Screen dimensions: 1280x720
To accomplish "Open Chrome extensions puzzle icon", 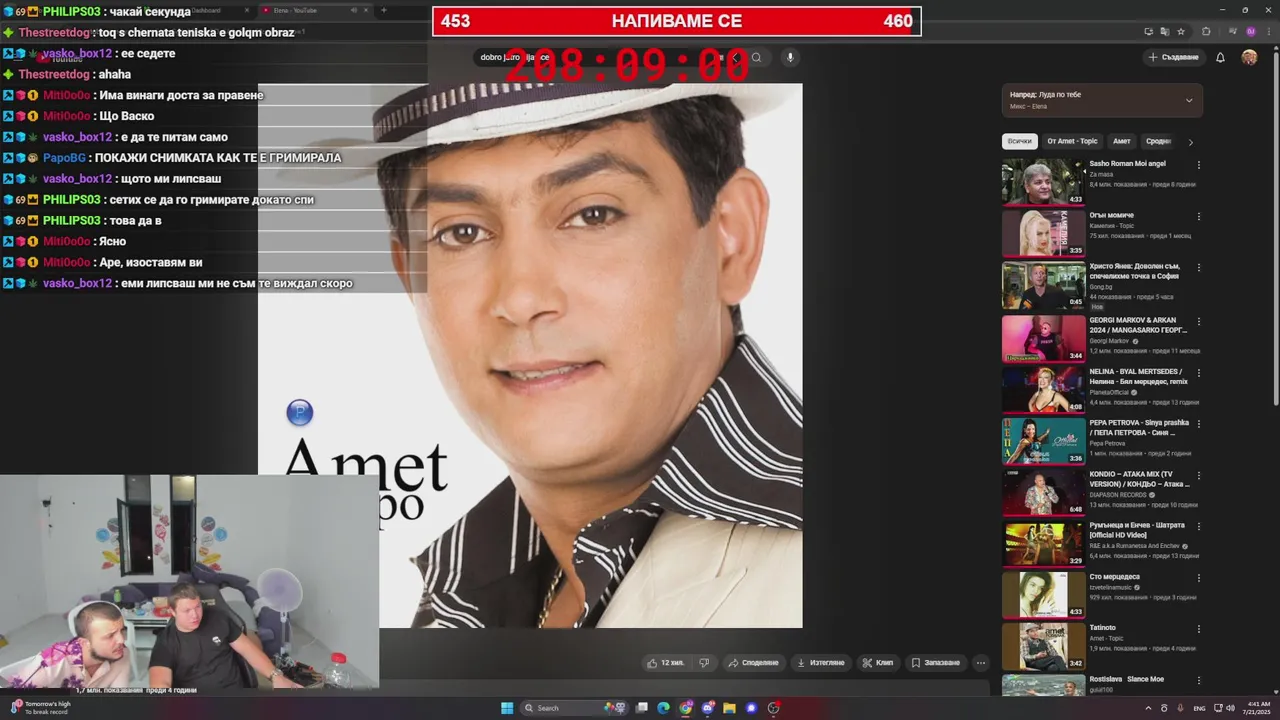I will click(1206, 31).
